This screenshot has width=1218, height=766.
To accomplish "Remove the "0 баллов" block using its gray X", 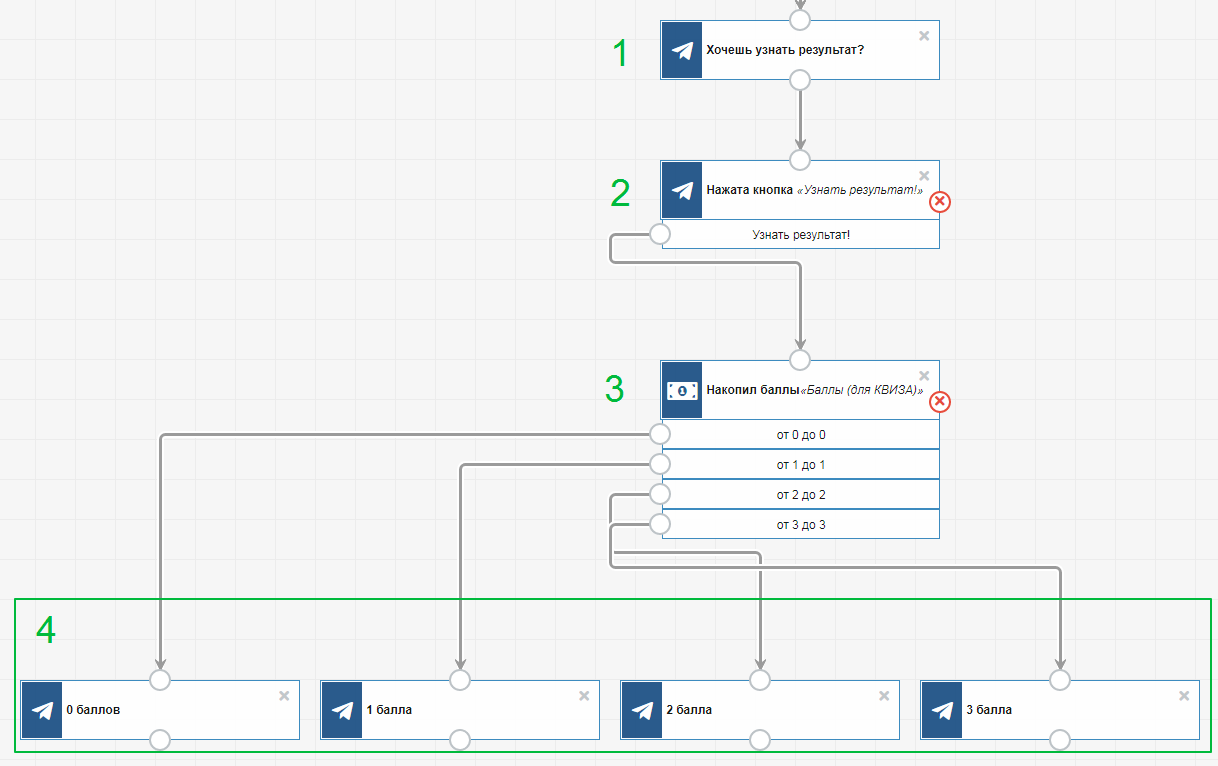I will click(x=284, y=696).
